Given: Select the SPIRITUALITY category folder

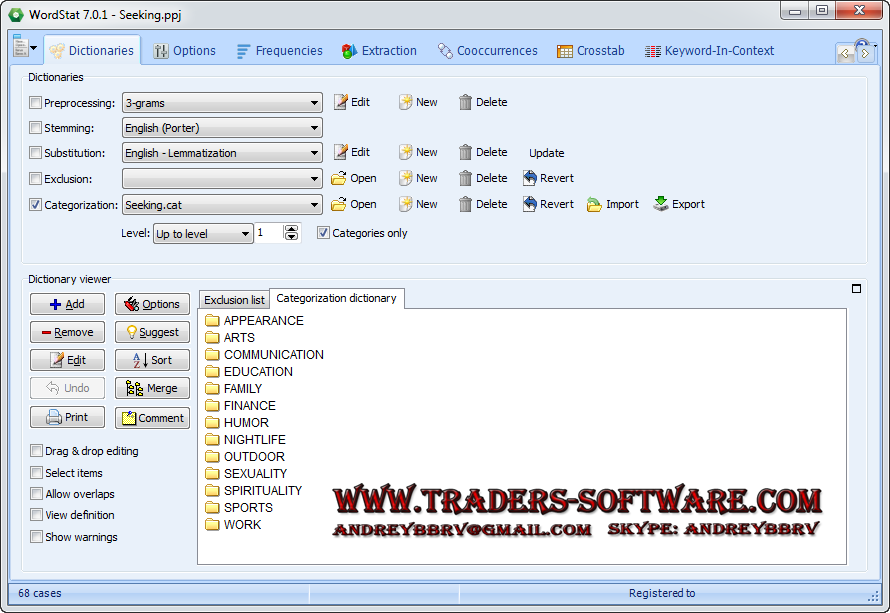Looking at the screenshot, I should (262, 491).
